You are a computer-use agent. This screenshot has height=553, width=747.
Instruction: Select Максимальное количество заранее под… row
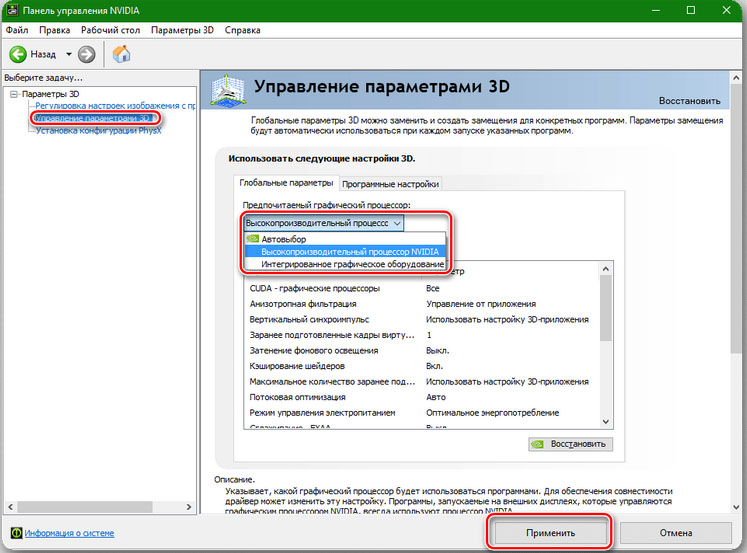[421, 382]
